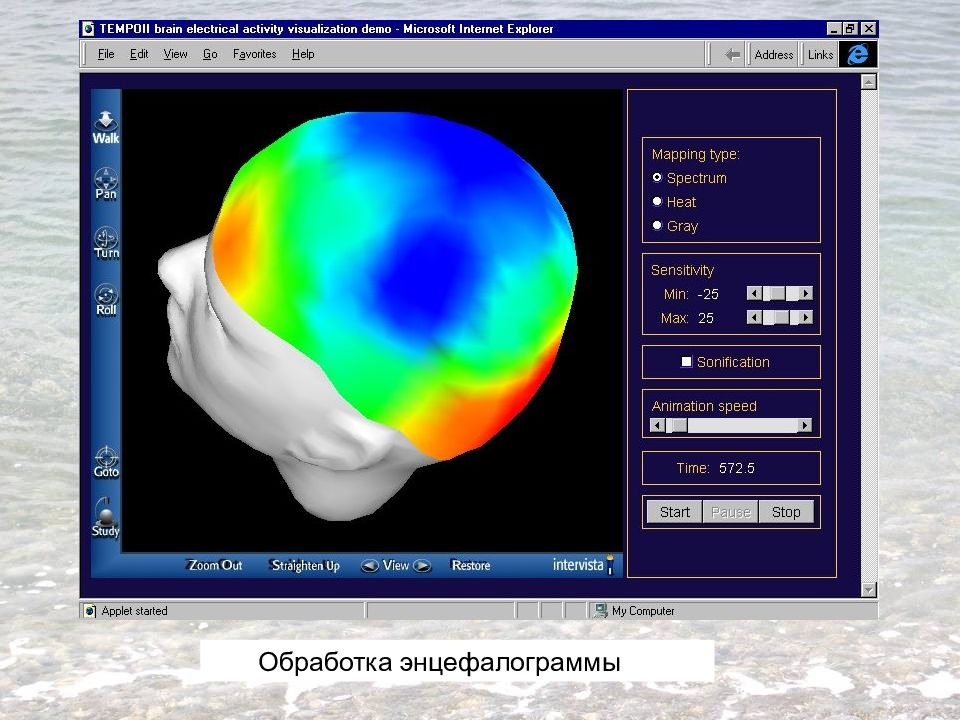Enable the Sonification checkbox
The image size is (960, 720).
pos(687,362)
